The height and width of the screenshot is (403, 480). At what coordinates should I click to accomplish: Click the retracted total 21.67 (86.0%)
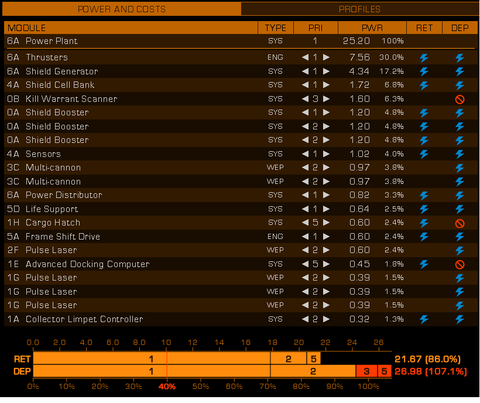pos(427,359)
